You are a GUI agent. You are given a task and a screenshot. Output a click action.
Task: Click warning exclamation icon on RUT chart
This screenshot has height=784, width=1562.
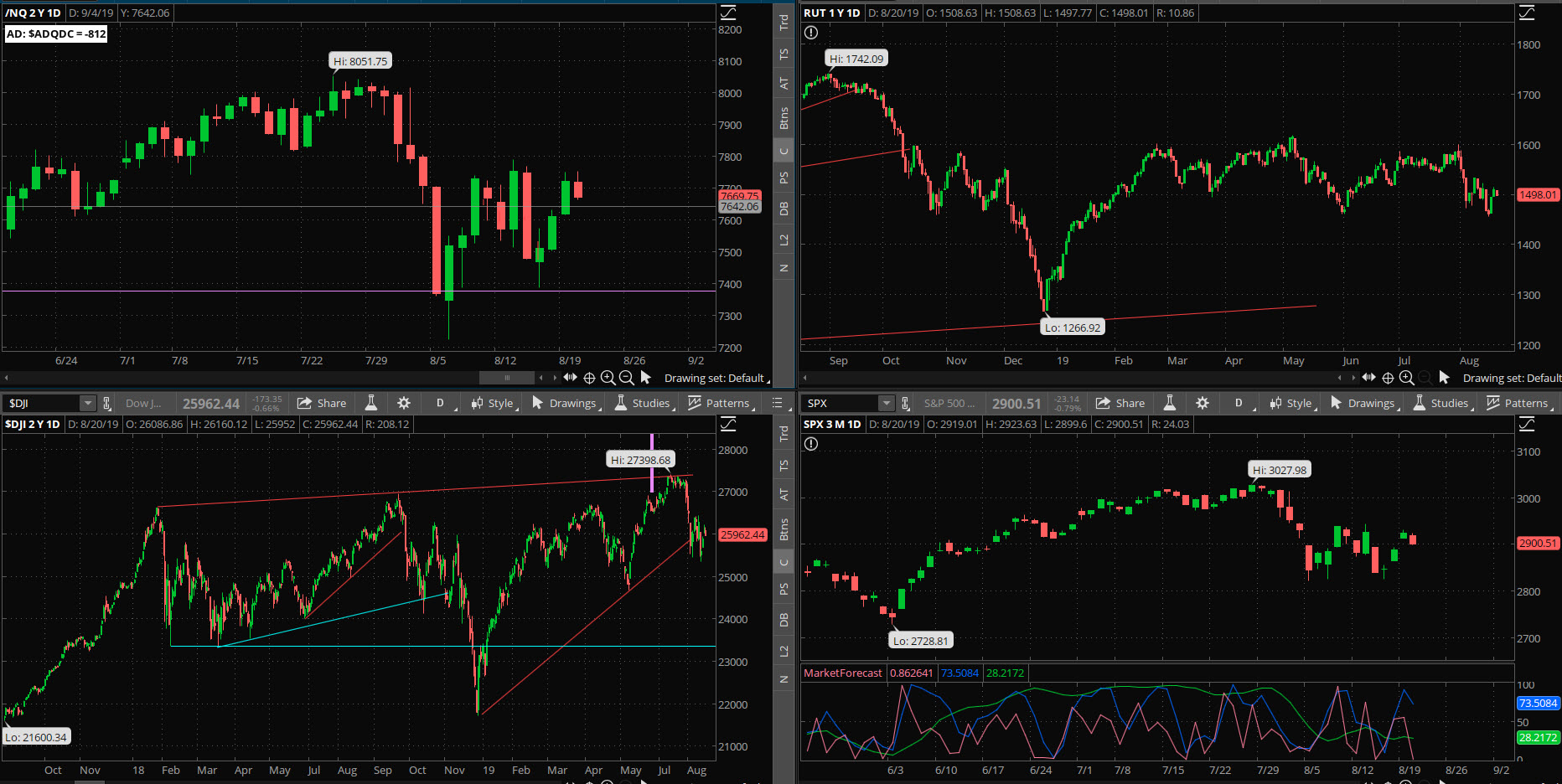coord(811,33)
